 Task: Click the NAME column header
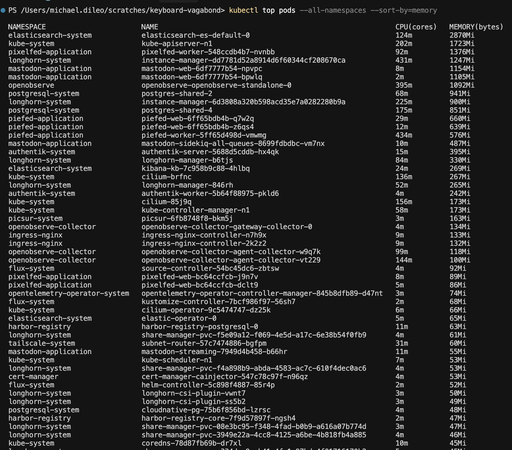click(x=149, y=27)
